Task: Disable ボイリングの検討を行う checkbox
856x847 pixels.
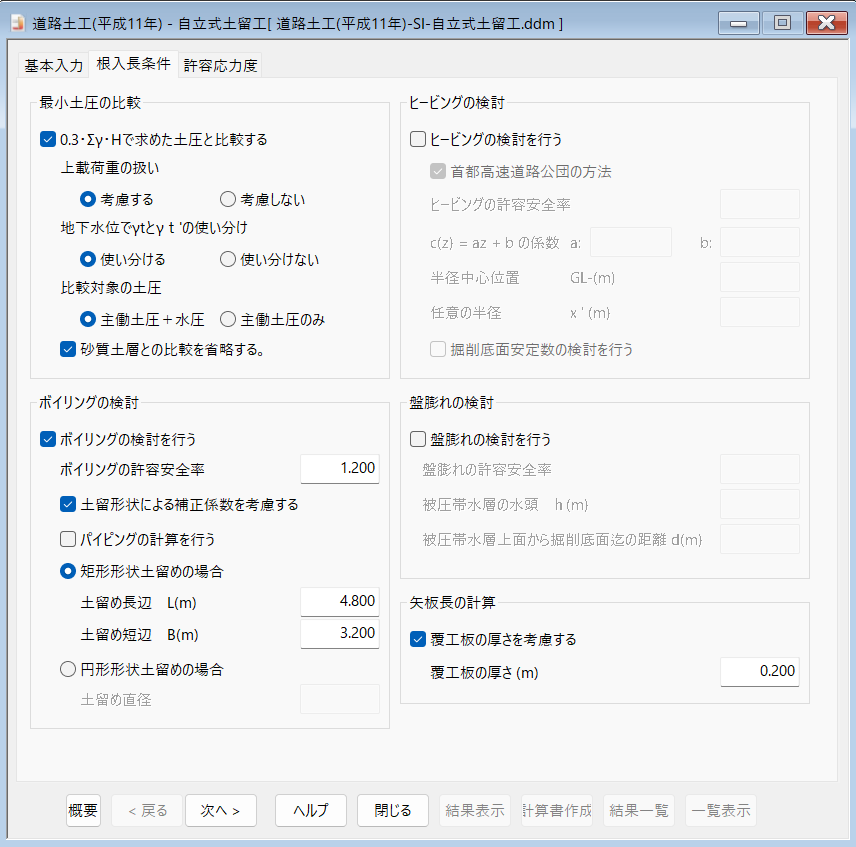Action: coord(48,438)
